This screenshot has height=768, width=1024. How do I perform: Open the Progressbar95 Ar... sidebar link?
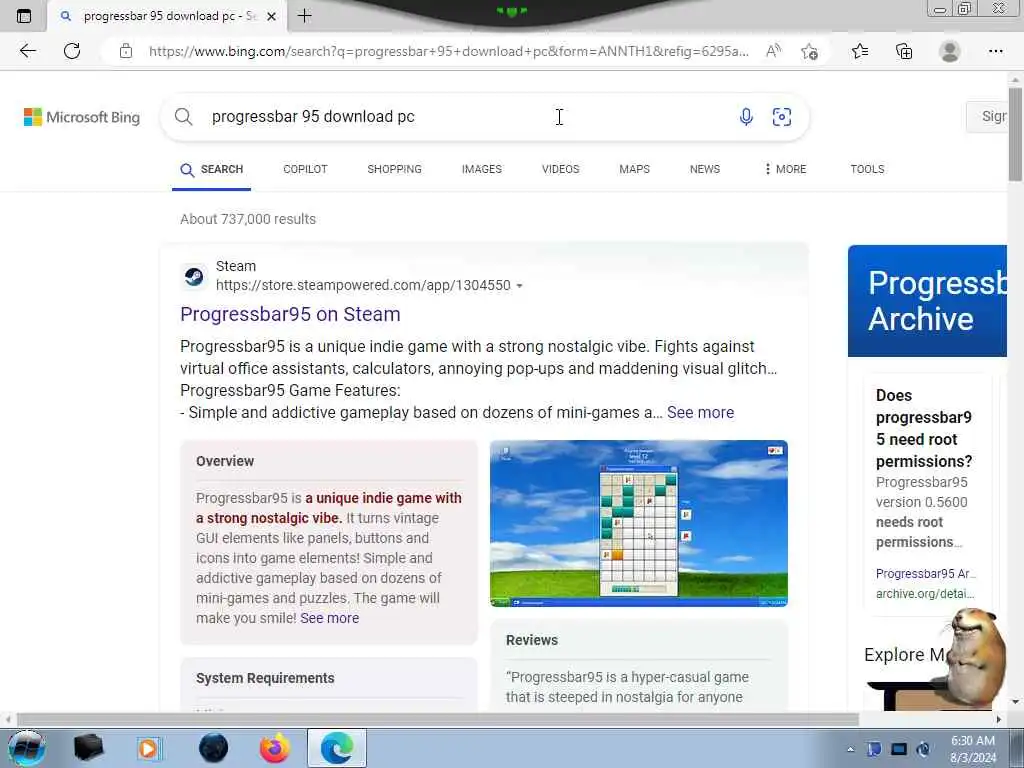click(925, 573)
